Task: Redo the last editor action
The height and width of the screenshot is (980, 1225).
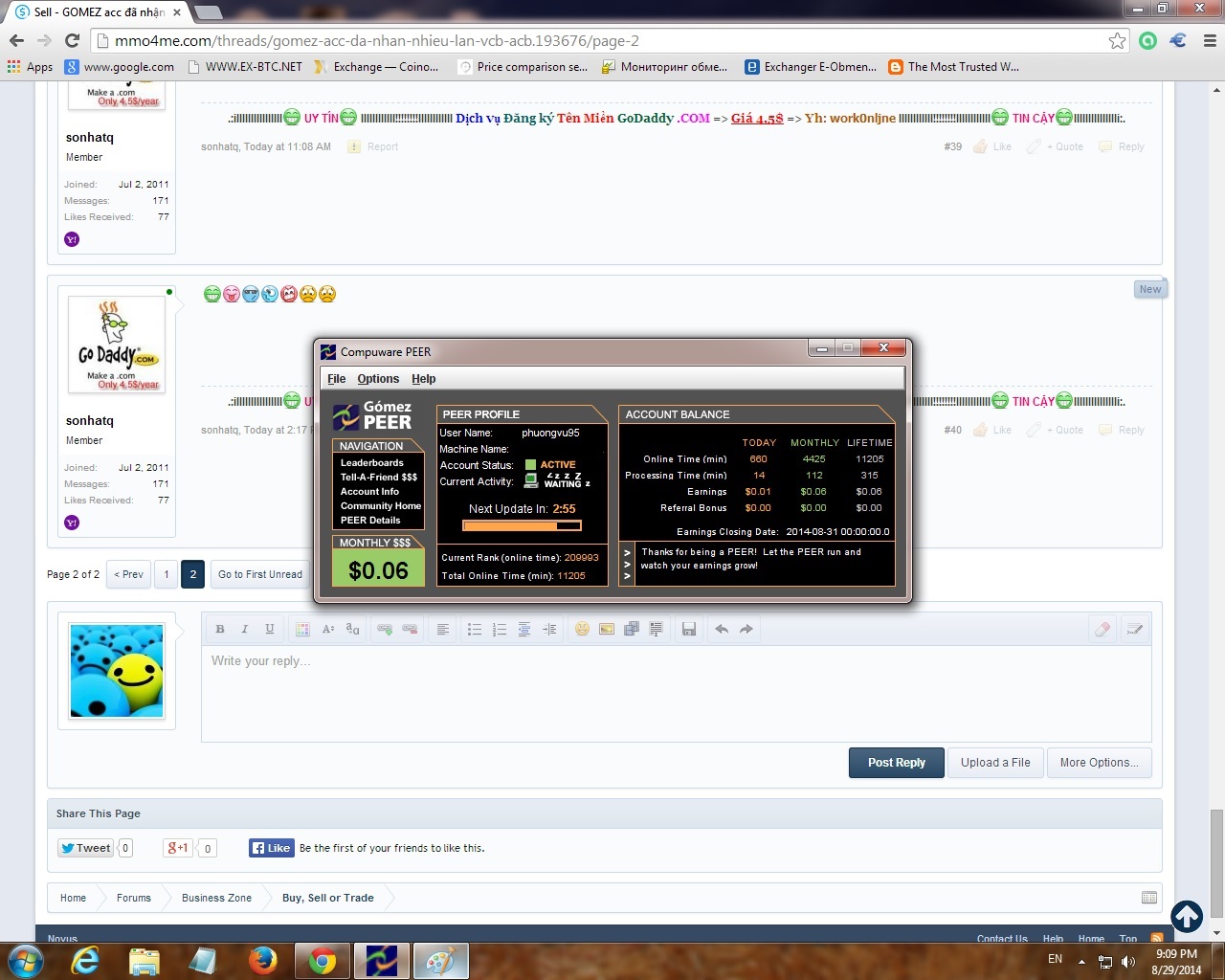Action: tap(746, 629)
